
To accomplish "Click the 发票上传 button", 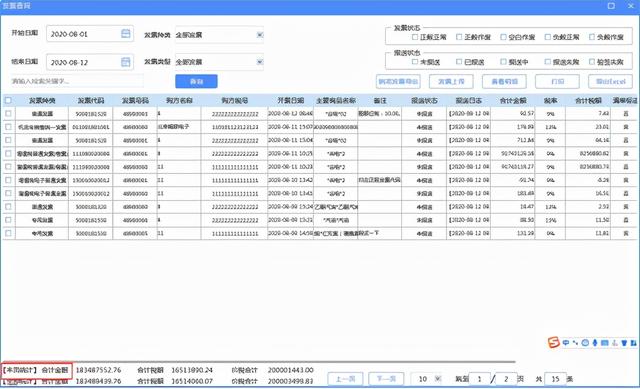I will 451,81.
